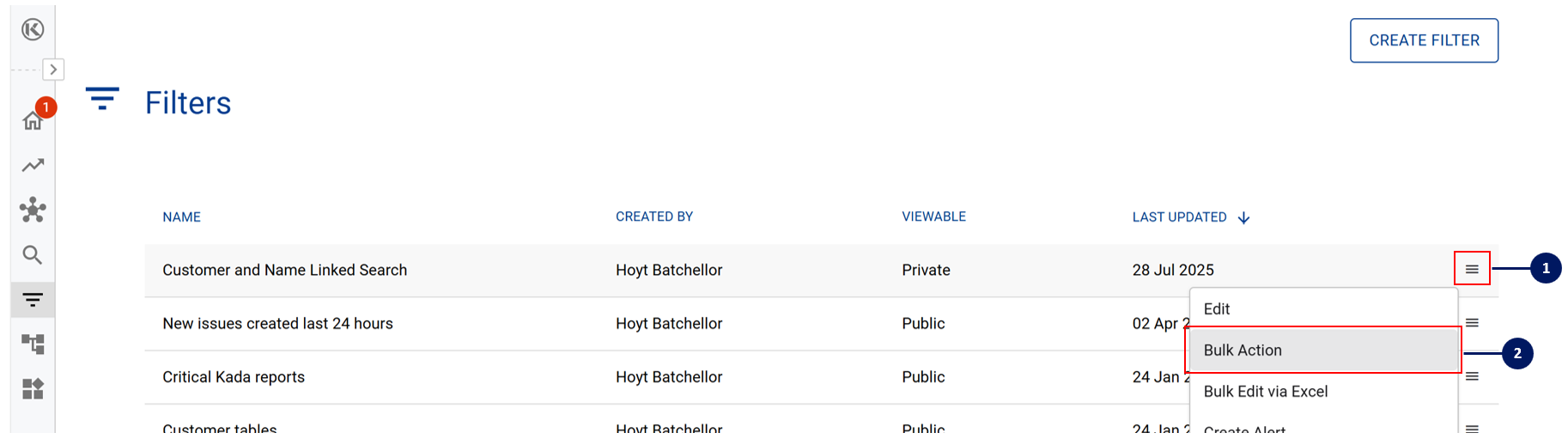Toggle Last Updated sort direction arrow
Image resolution: width=1568 pixels, height=445 pixels.
tap(1243, 218)
